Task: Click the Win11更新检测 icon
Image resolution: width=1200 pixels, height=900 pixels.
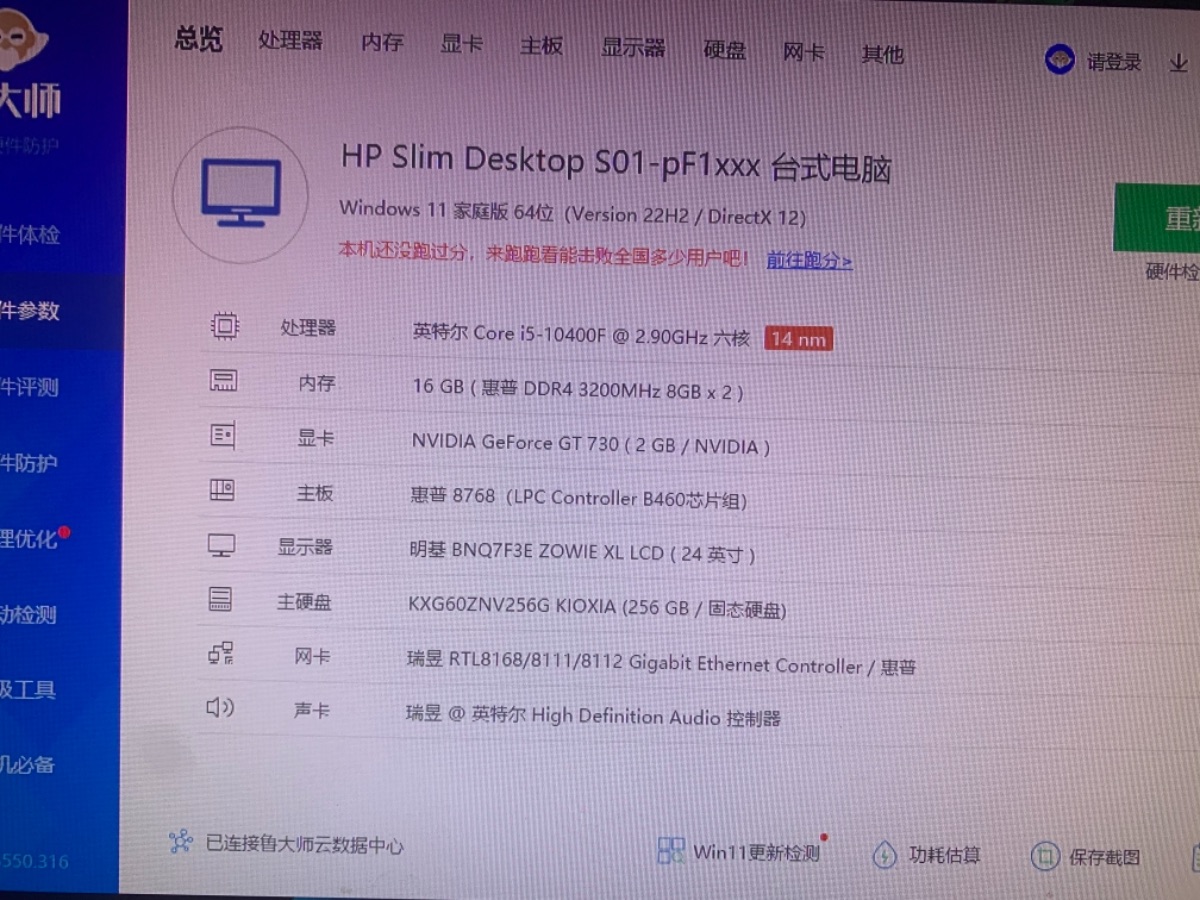Action: [x=671, y=851]
